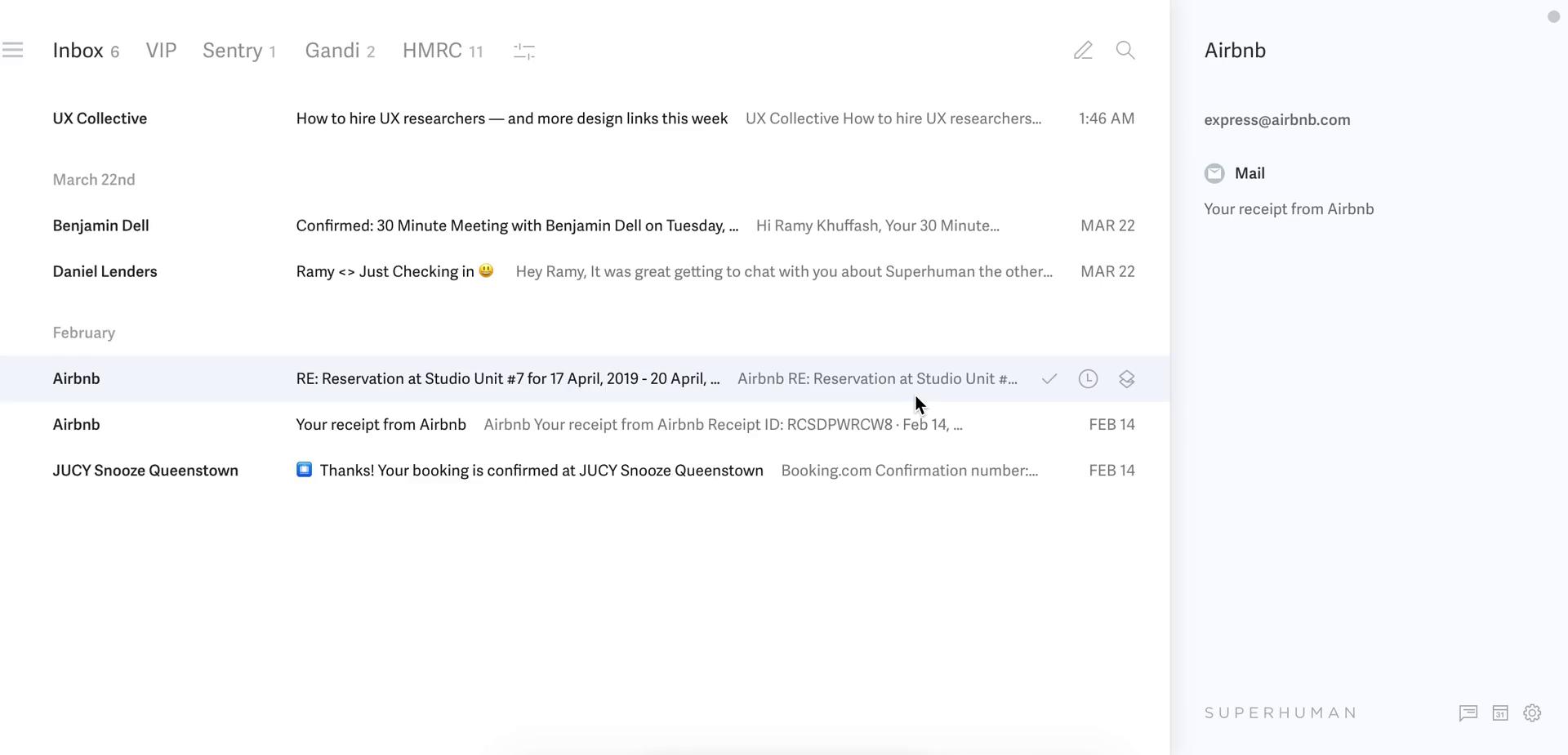Open the chat feedback icon at bottom right
The height and width of the screenshot is (755, 1568).
click(x=1468, y=713)
